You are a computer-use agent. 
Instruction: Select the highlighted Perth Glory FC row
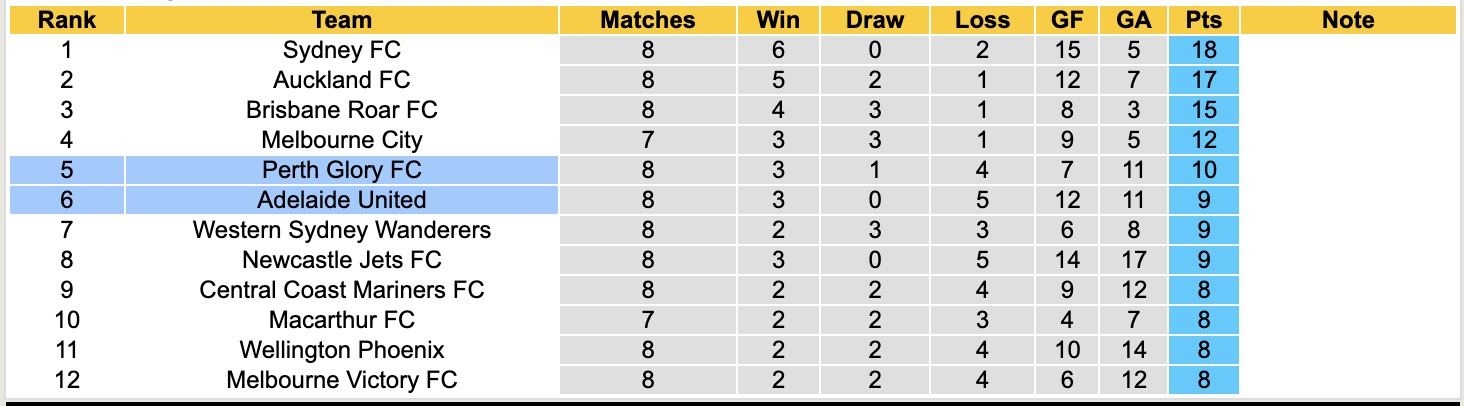click(x=341, y=170)
